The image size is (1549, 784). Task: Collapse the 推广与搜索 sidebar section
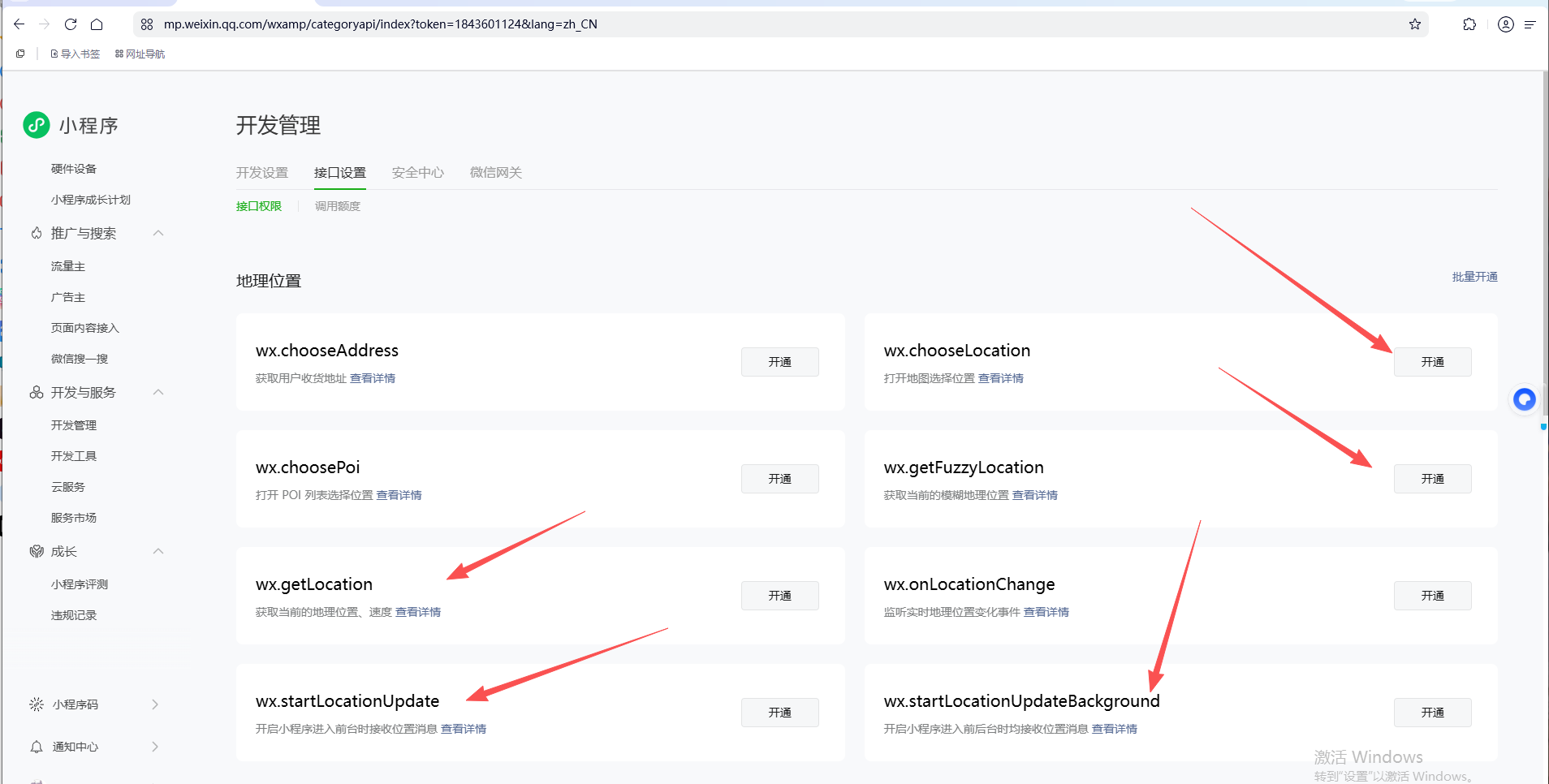pos(158,234)
